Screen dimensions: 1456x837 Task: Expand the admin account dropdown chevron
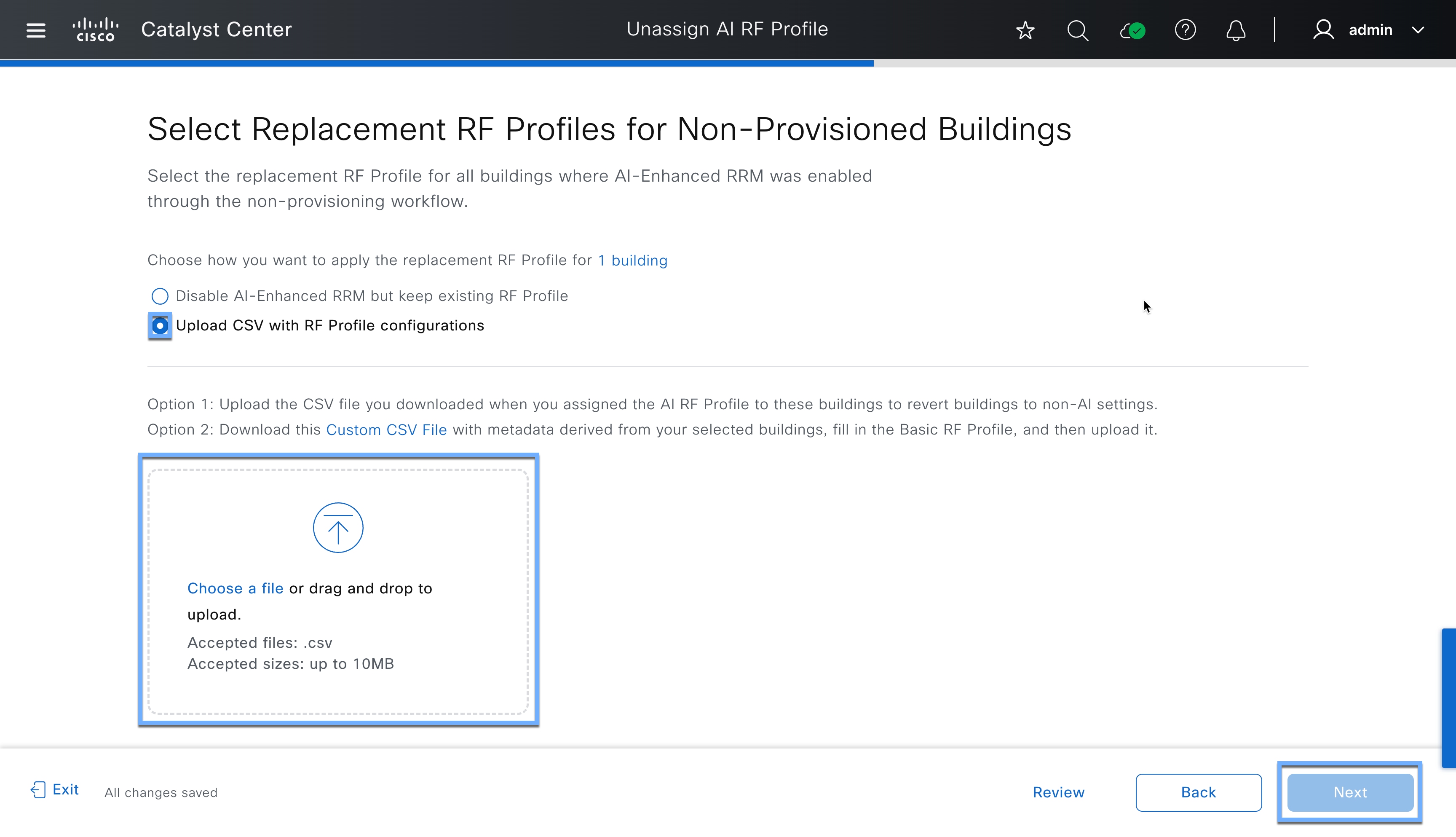coord(1418,30)
